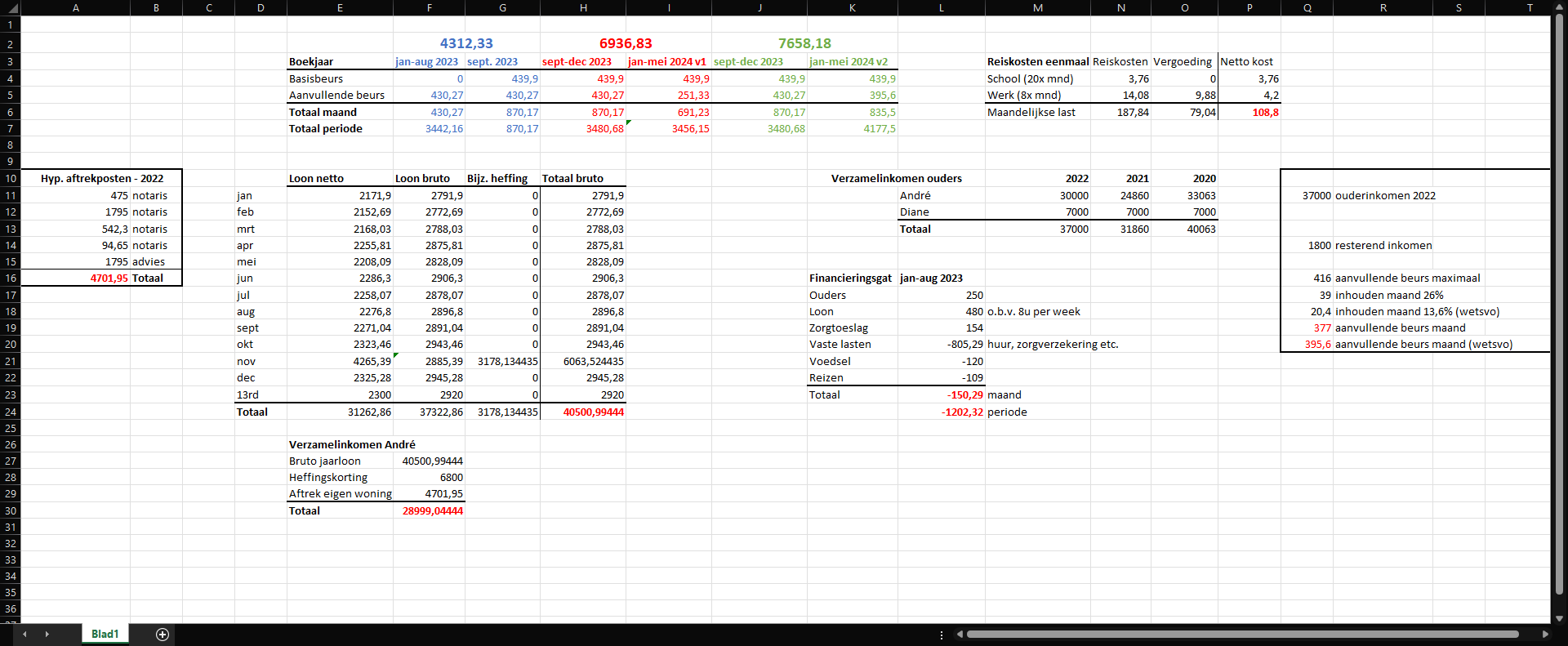
Task: Select row header 10
Action: pos(11,178)
